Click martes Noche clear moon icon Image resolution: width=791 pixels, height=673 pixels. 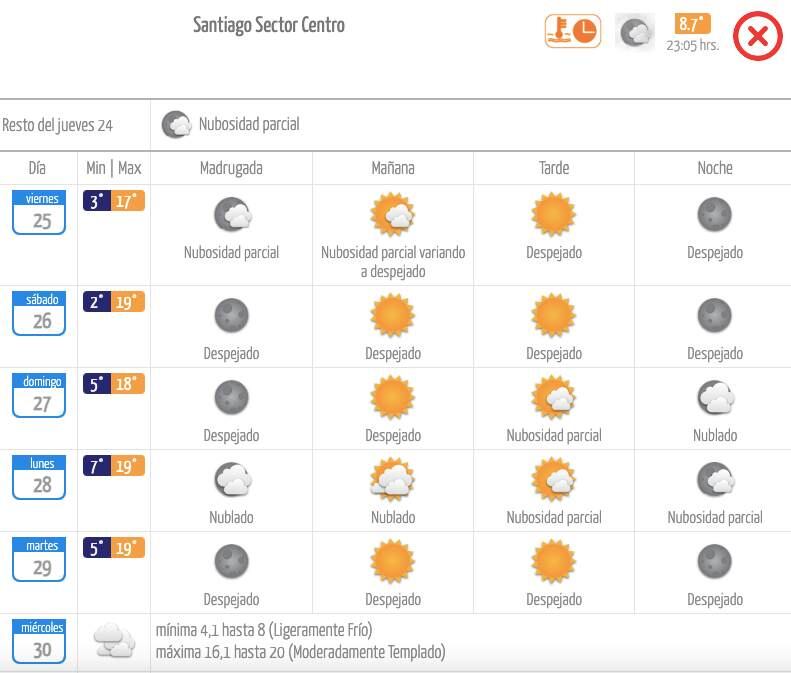click(715, 562)
